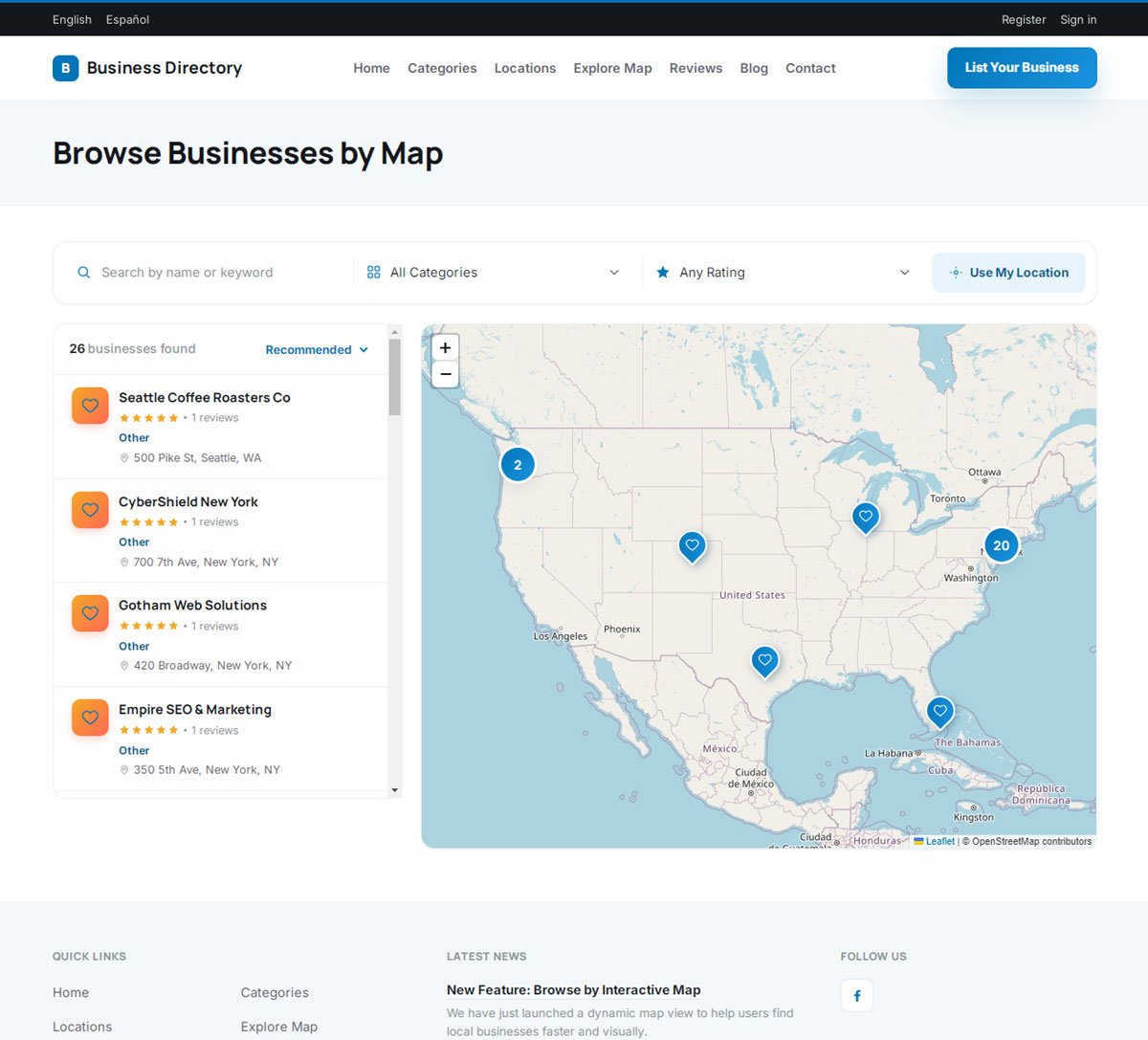
Task: Open footer Explore Map quick link
Action: pos(279,1027)
